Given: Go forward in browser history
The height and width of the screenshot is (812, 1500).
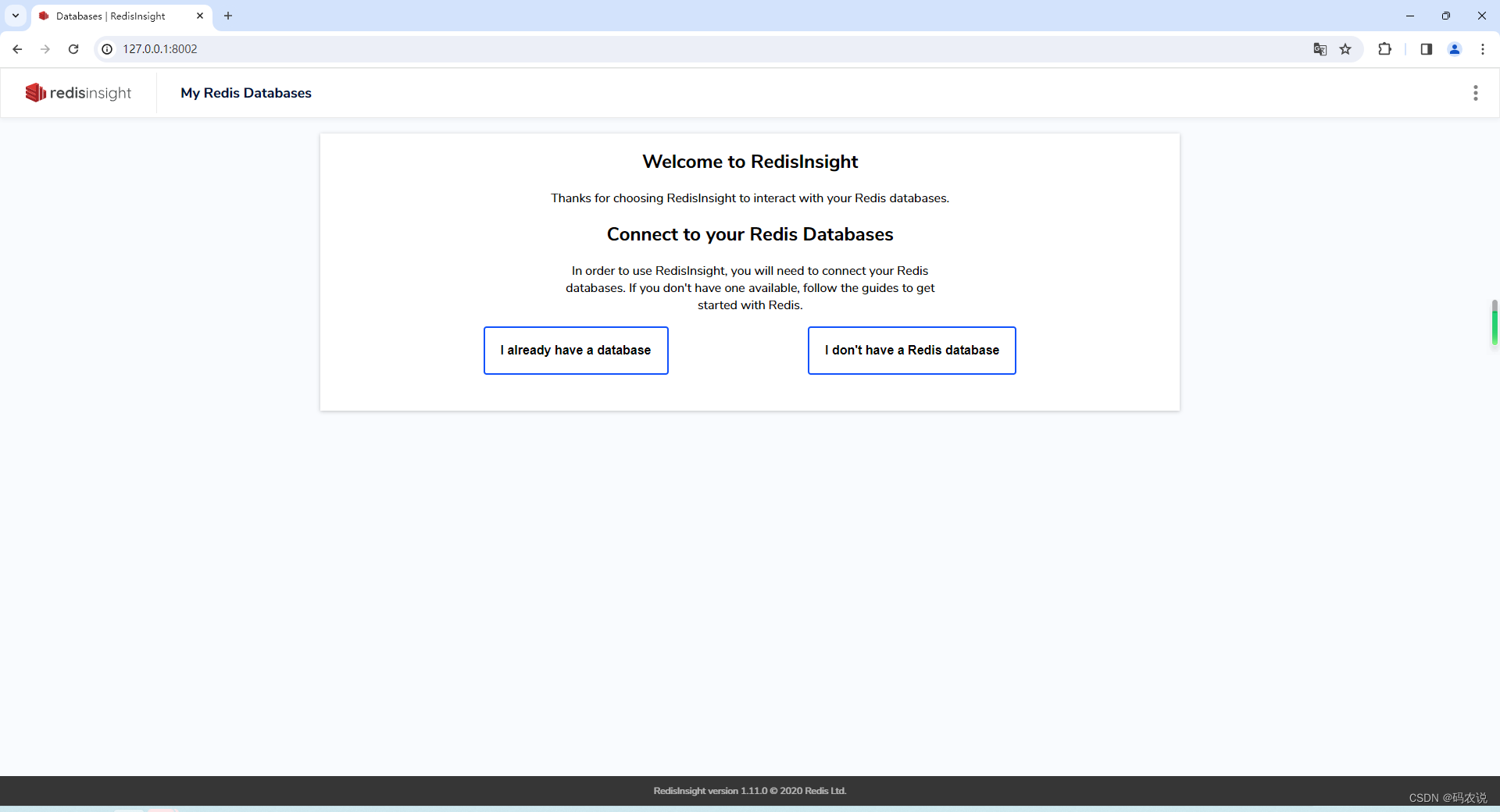Looking at the screenshot, I should pyautogui.click(x=45, y=49).
